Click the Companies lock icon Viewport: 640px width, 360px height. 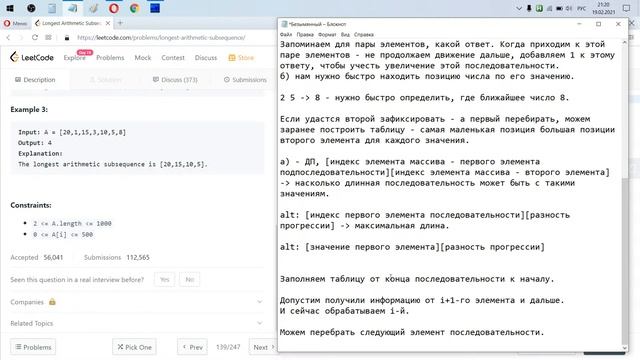pyautogui.click(x=52, y=302)
